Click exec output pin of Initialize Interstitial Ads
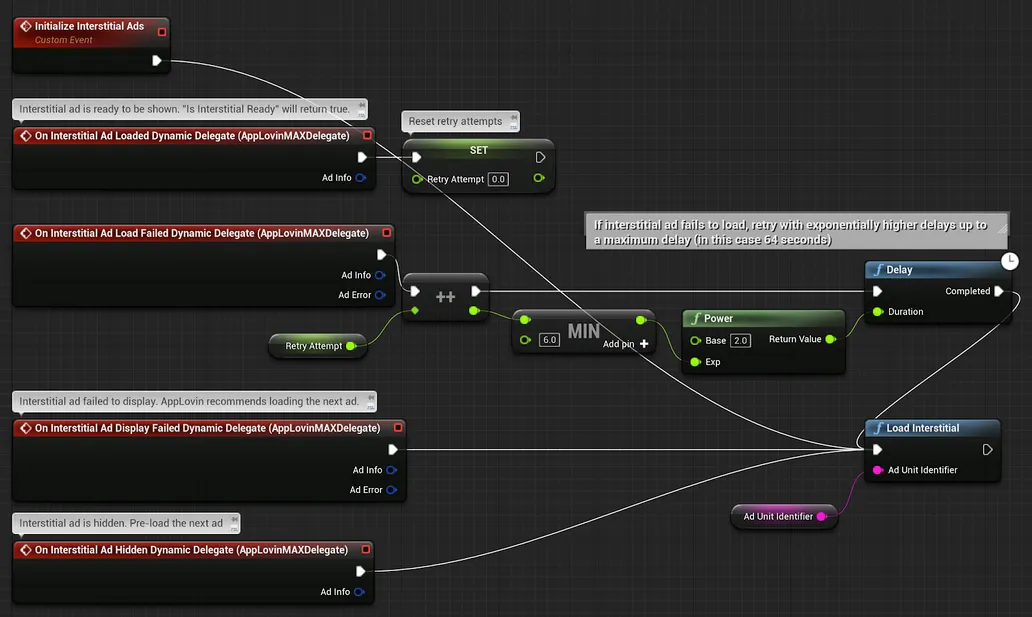This screenshot has width=1032, height=617. pyautogui.click(x=157, y=61)
